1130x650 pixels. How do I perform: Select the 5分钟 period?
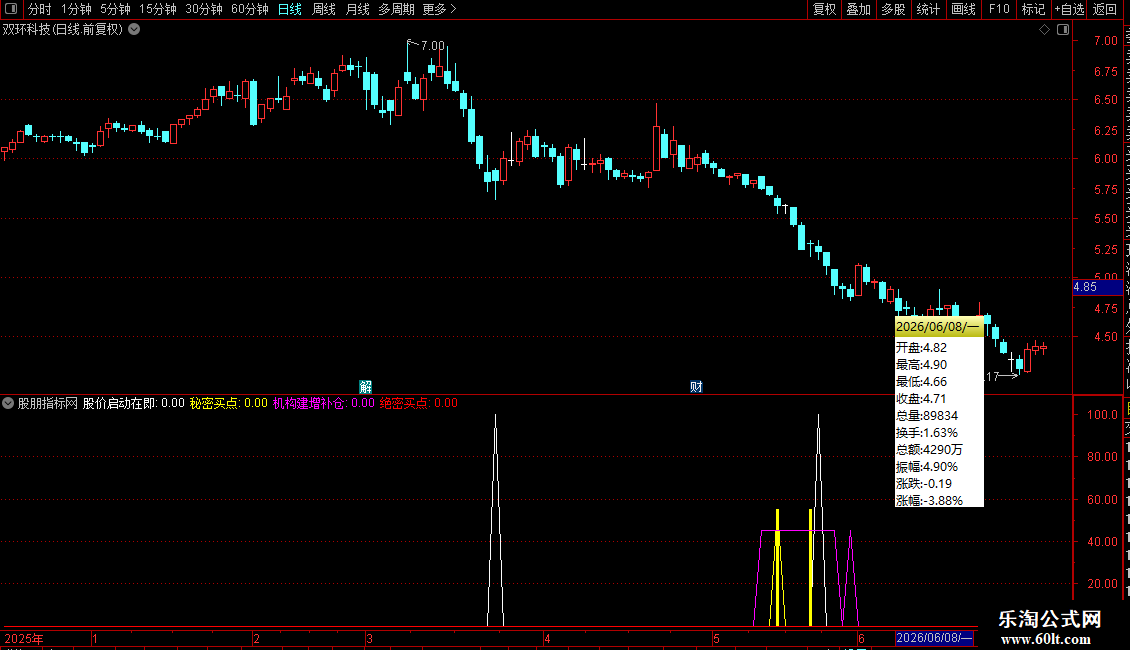click(x=115, y=9)
